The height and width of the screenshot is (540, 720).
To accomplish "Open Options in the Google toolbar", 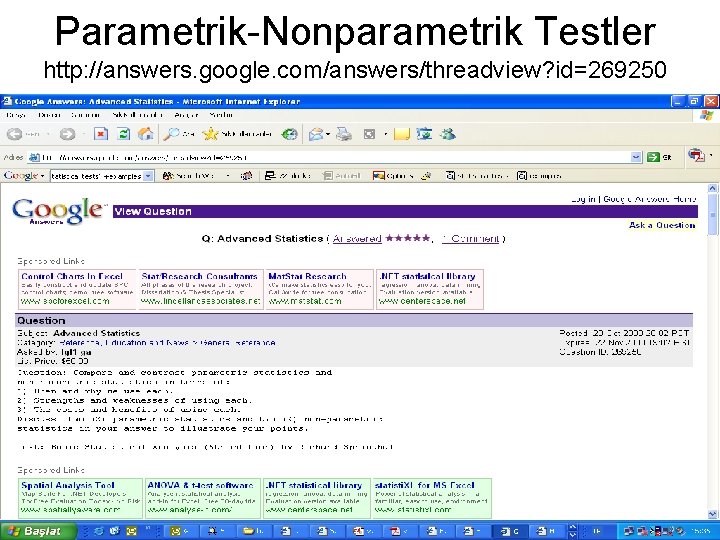I will (x=393, y=176).
